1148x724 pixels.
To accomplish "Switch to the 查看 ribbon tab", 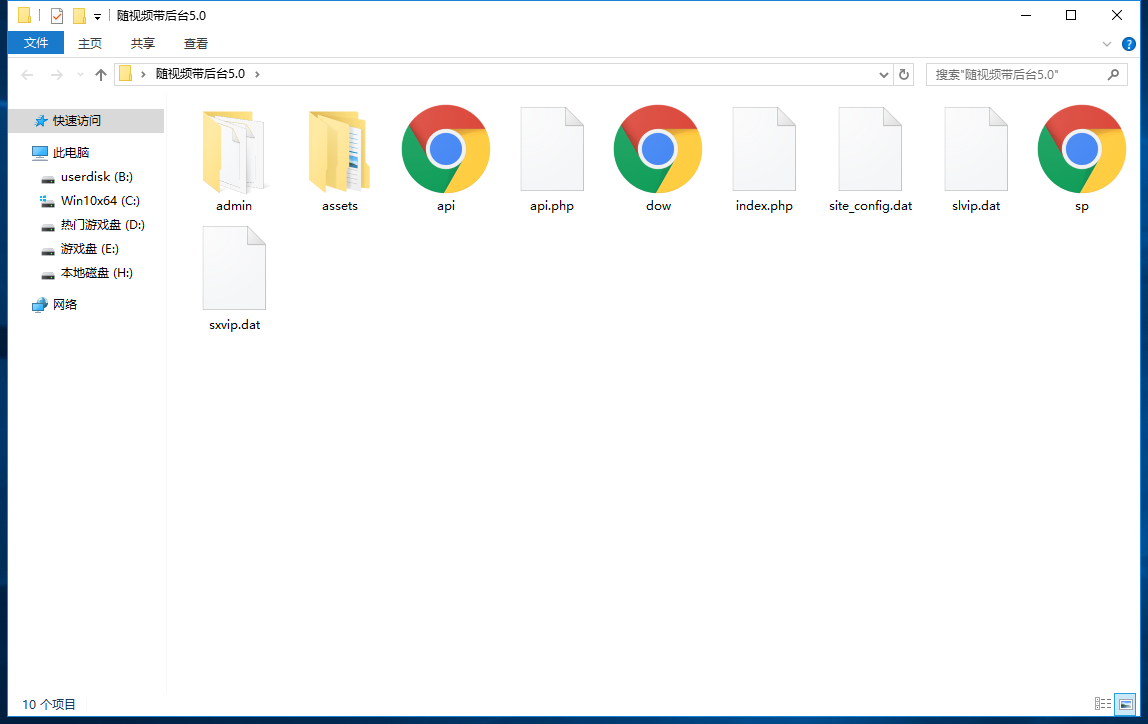I will (x=196, y=43).
